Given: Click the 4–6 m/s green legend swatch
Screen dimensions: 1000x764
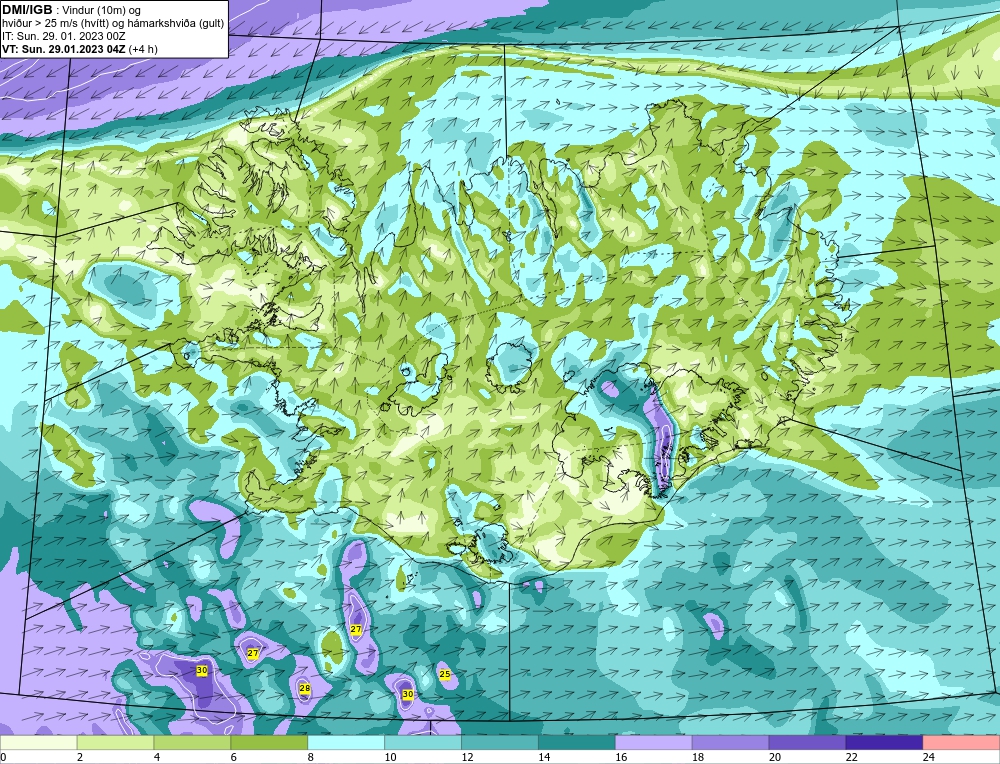Looking at the screenshot, I should pyautogui.click(x=192, y=743).
